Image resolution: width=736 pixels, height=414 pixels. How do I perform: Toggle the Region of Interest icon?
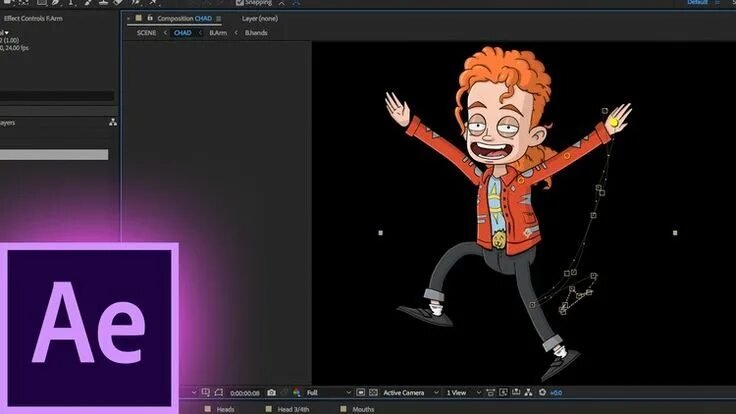pos(360,392)
